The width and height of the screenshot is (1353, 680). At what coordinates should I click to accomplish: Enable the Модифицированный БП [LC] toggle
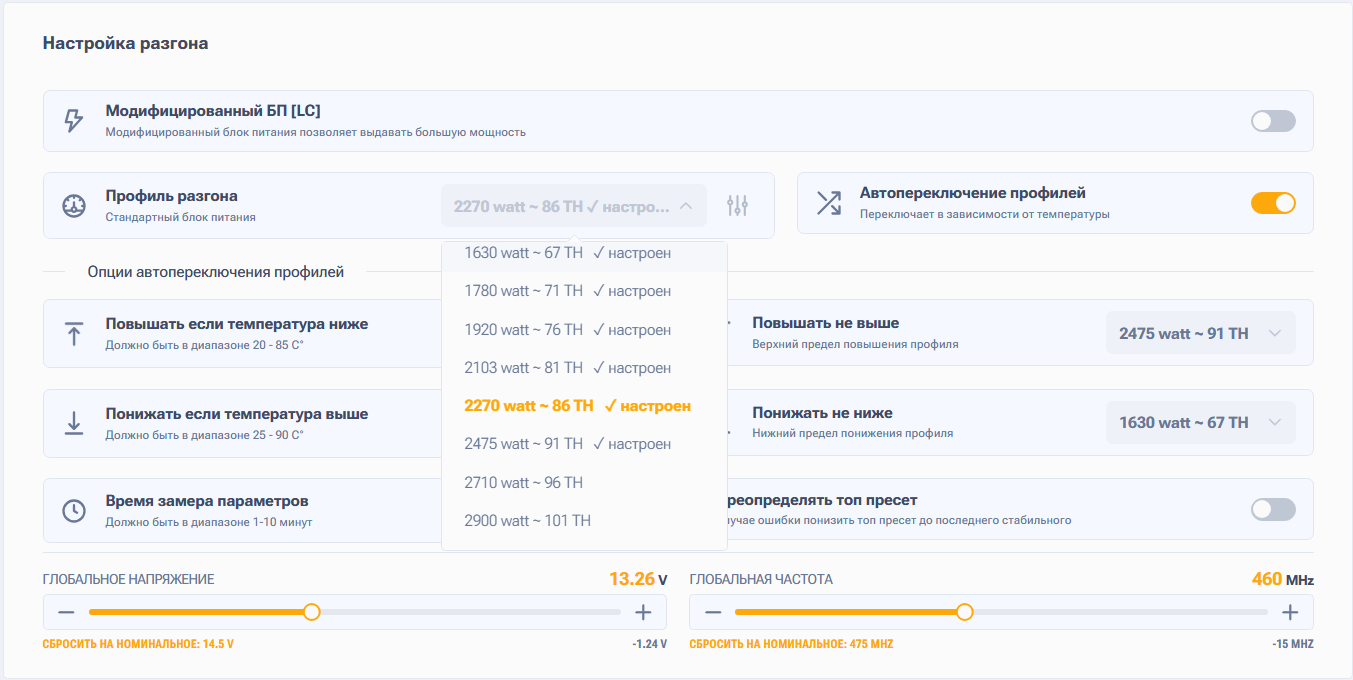click(1273, 121)
